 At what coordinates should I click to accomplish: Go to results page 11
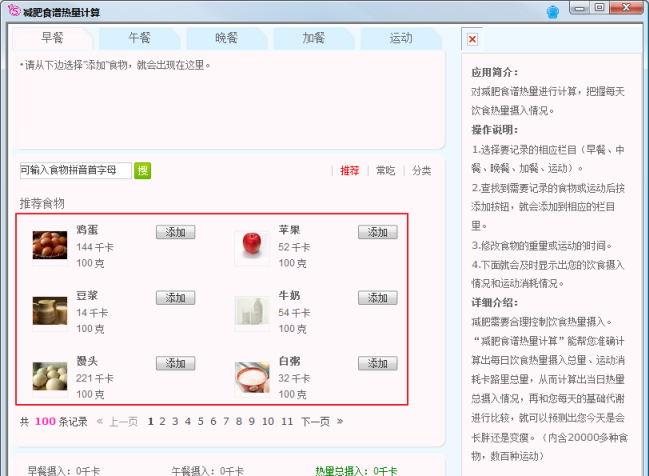point(287,421)
